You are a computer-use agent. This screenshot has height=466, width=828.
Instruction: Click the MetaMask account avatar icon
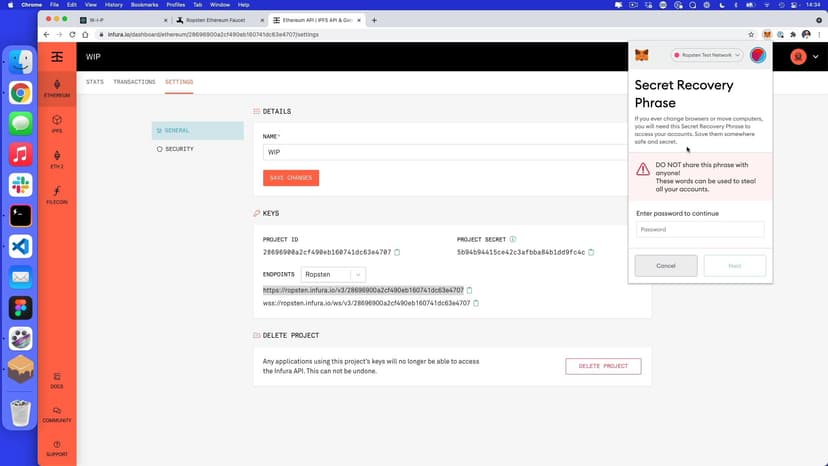(758, 55)
